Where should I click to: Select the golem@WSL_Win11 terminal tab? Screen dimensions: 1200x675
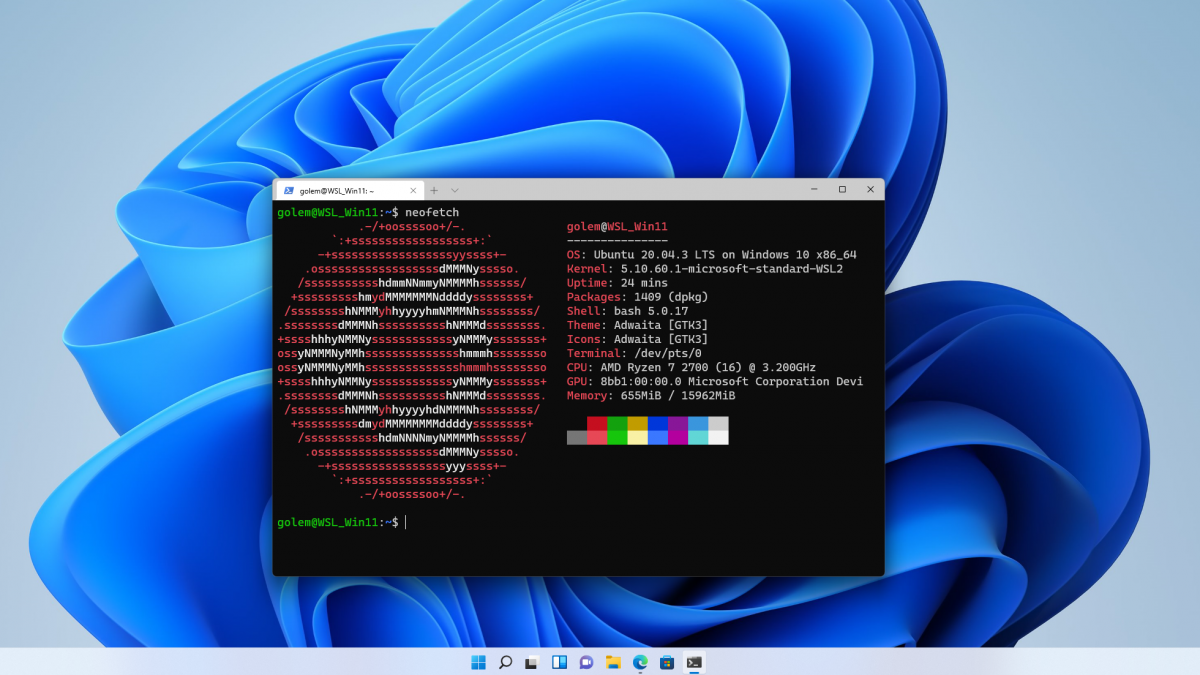(x=335, y=190)
